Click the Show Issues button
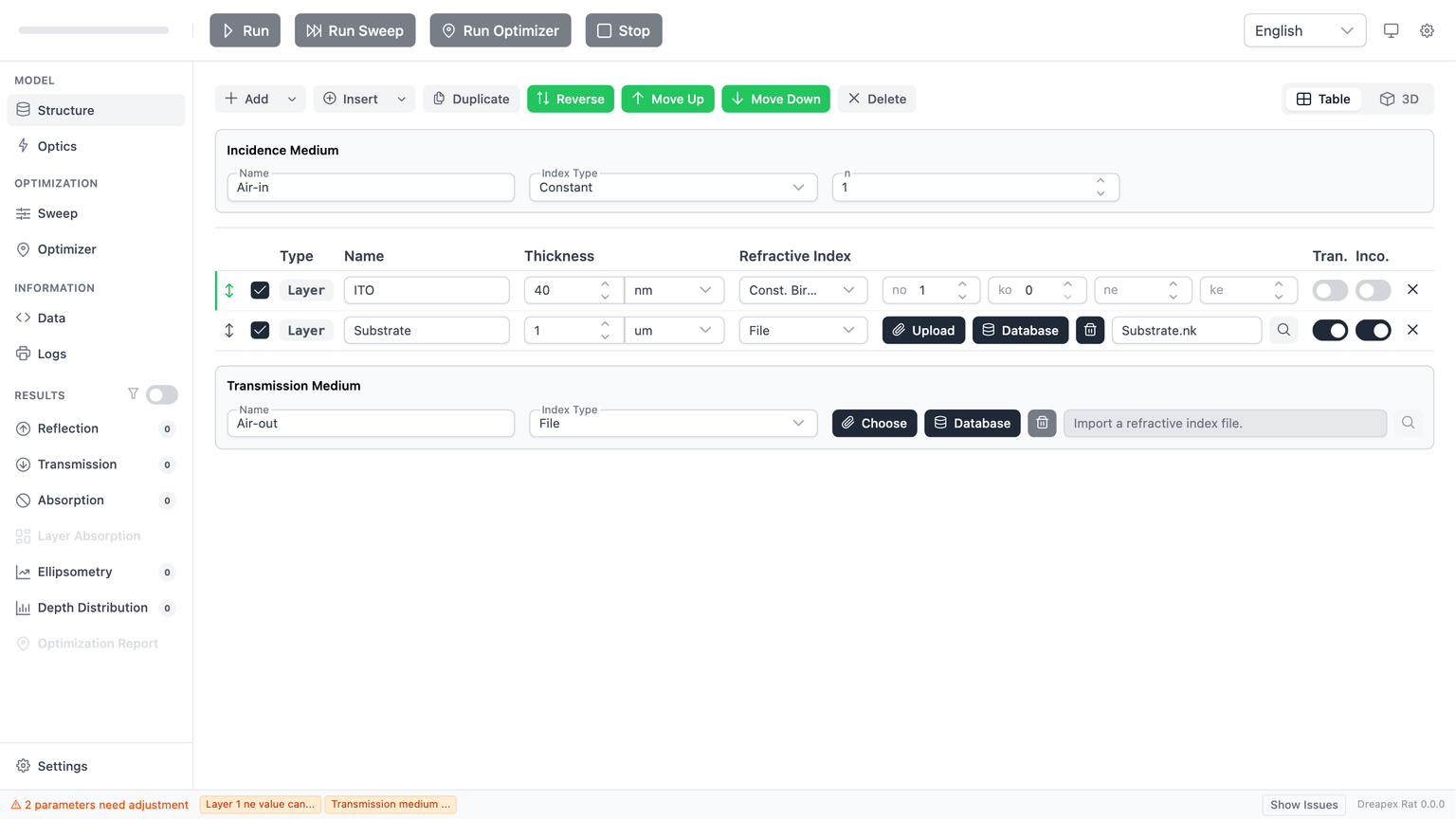 click(1303, 805)
